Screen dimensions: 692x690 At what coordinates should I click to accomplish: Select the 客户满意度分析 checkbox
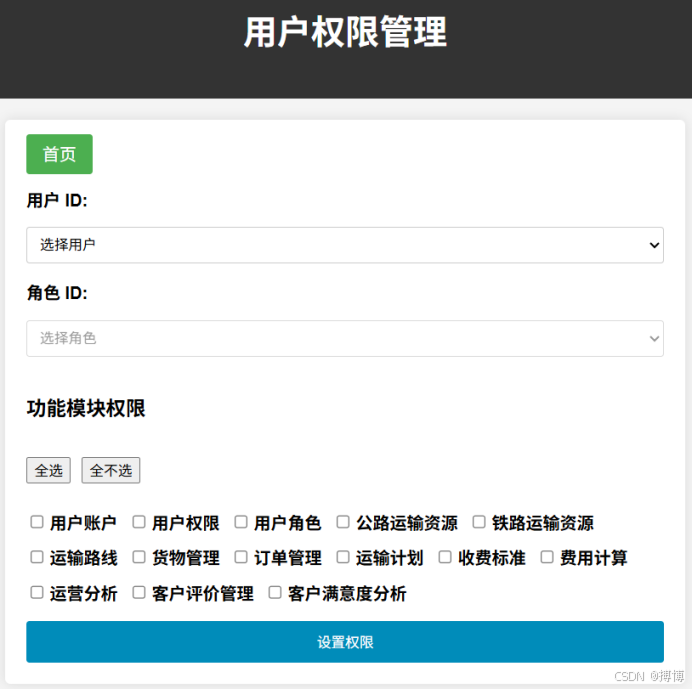275,592
